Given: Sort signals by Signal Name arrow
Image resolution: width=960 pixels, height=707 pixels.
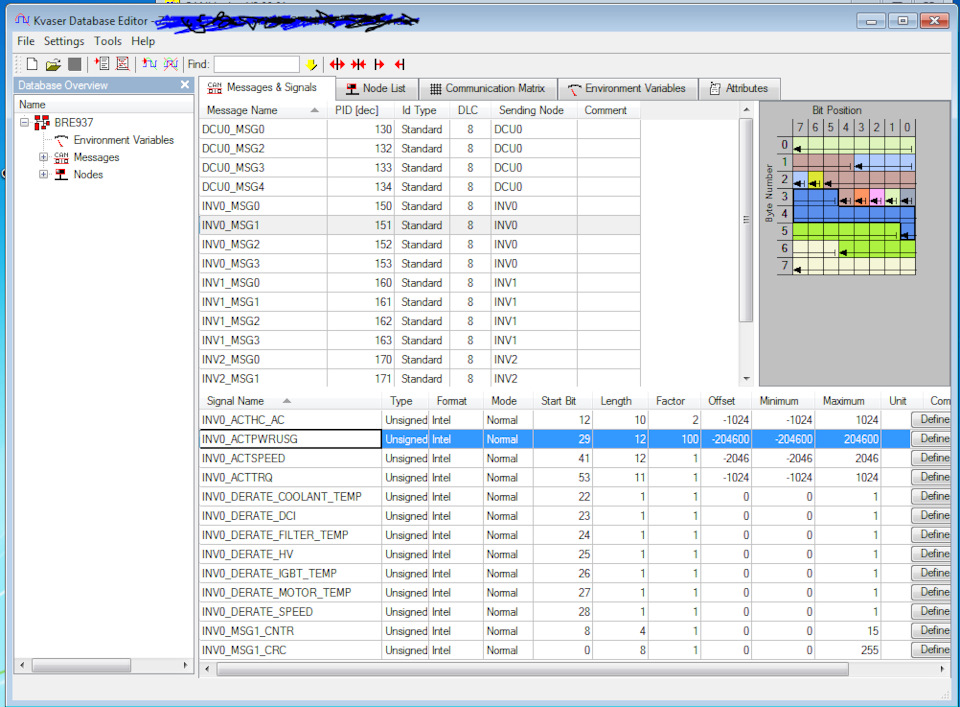Looking at the screenshot, I should [x=287, y=401].
